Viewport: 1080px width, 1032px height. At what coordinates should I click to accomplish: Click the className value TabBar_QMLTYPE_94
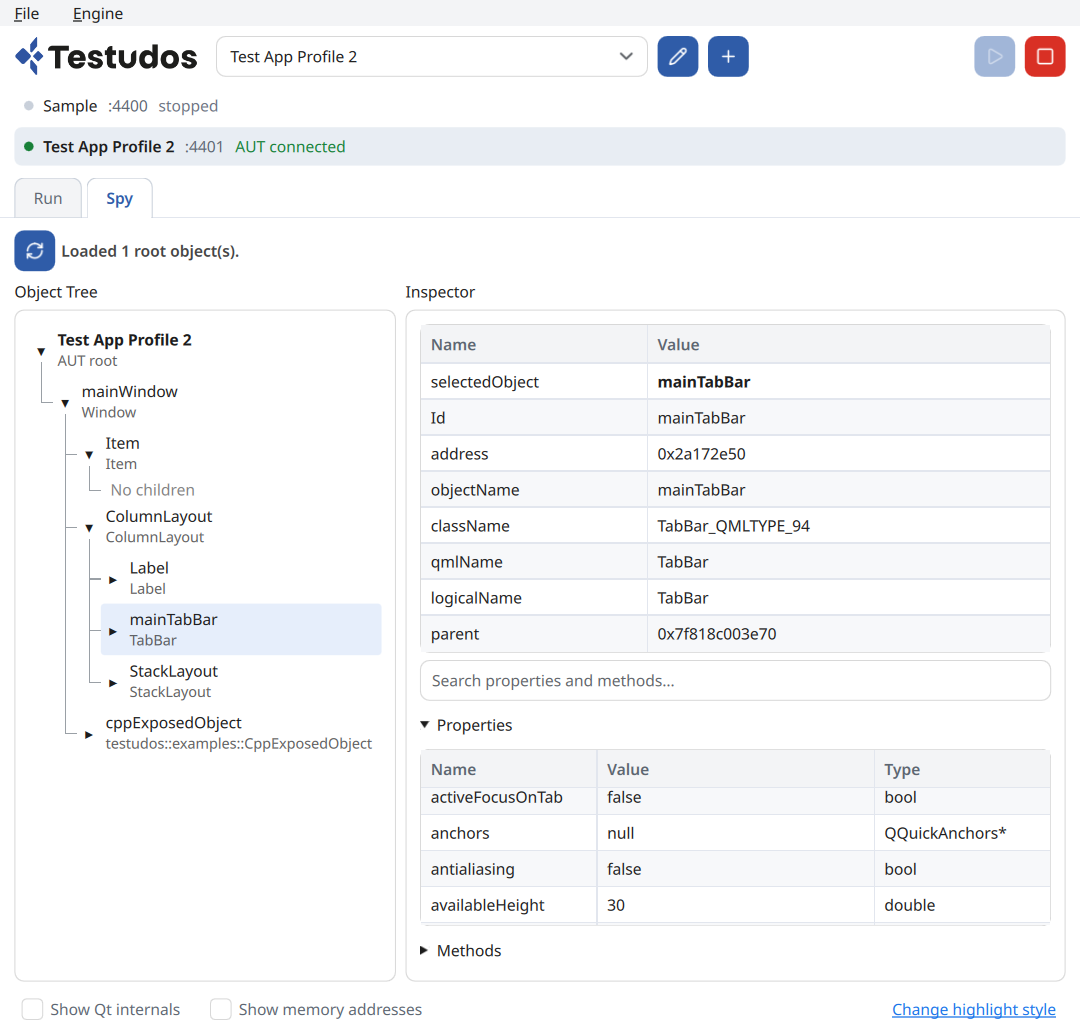coord(734,526)
